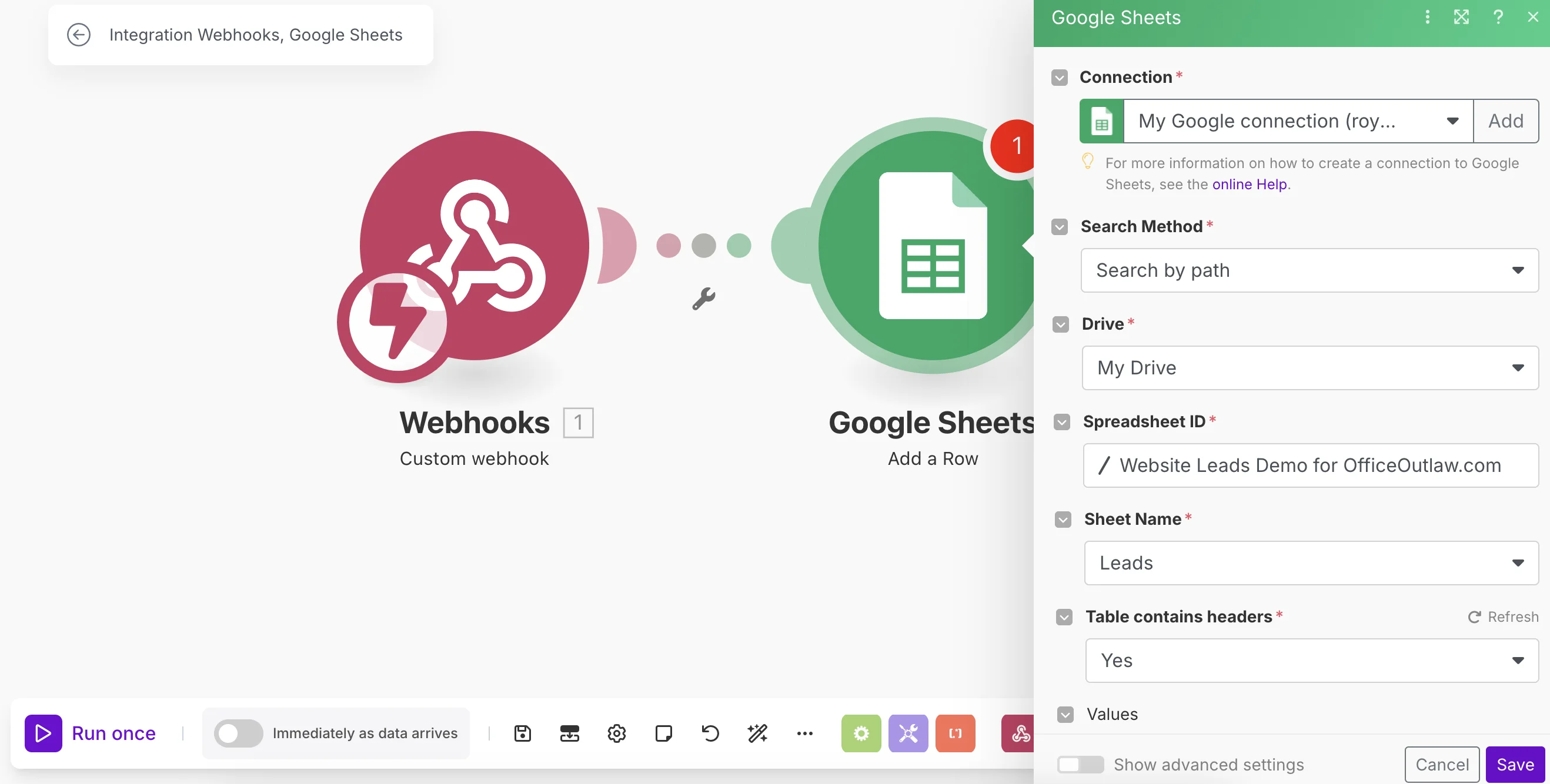
Task: Open the Leads sheet name dropdown
Action: point(1311,562)
